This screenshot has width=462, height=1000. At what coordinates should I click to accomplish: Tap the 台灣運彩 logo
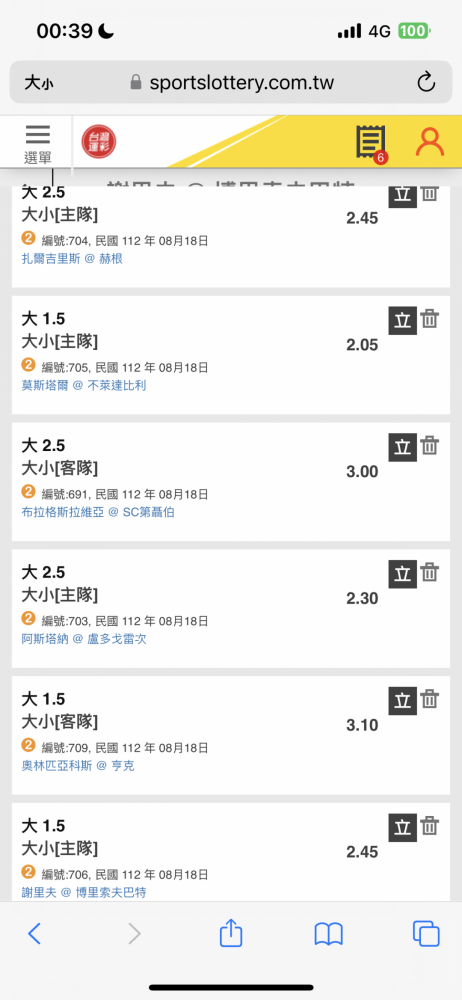(99, 142)
